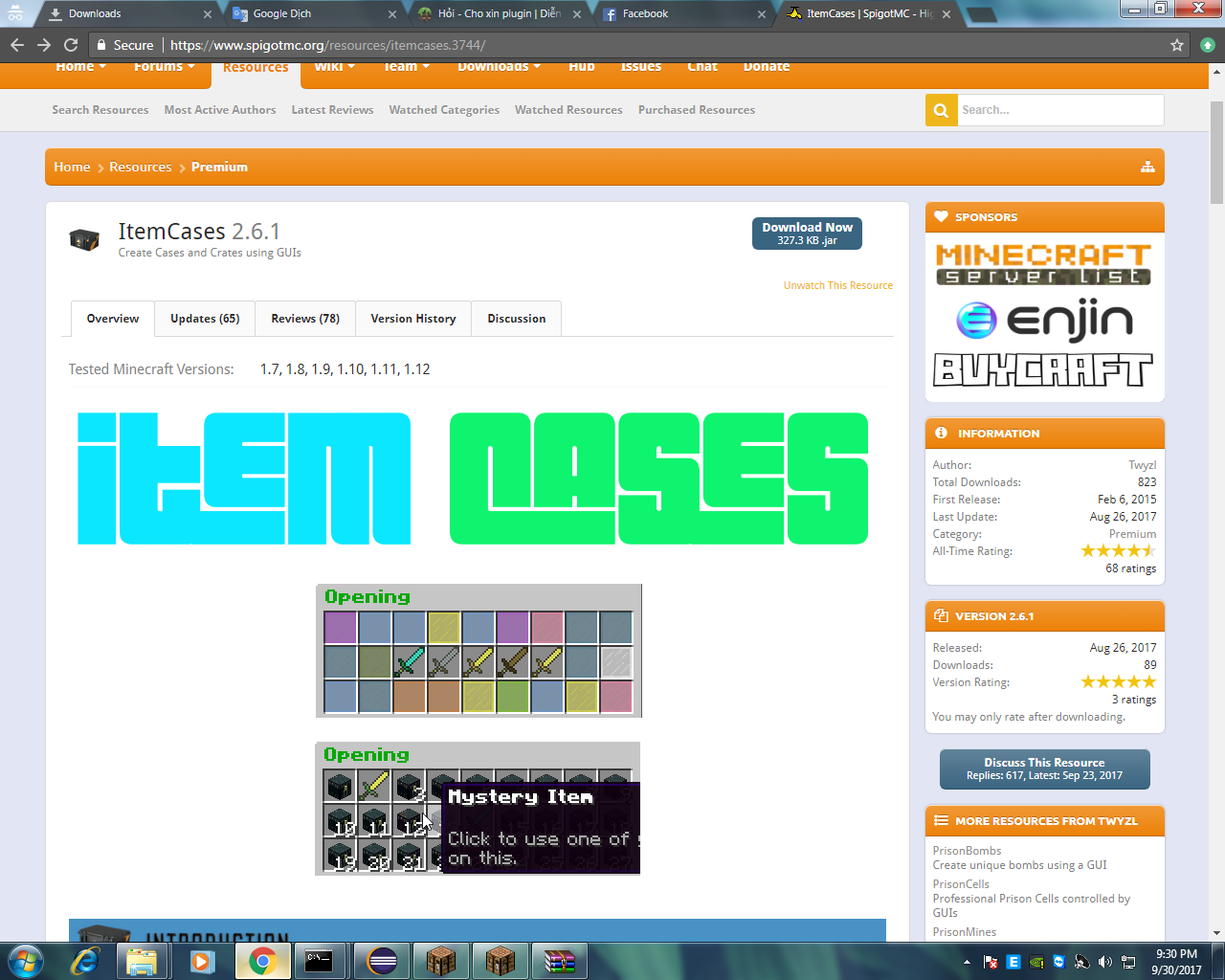Click the ItemCases chest resource icon
This screenshot has height=980, width=1225.
[x=84, y=239]
